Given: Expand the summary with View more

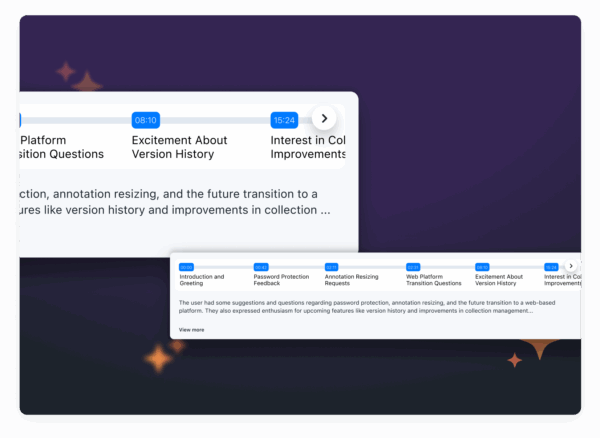Looking at the screenshot, I should point(191,329).
